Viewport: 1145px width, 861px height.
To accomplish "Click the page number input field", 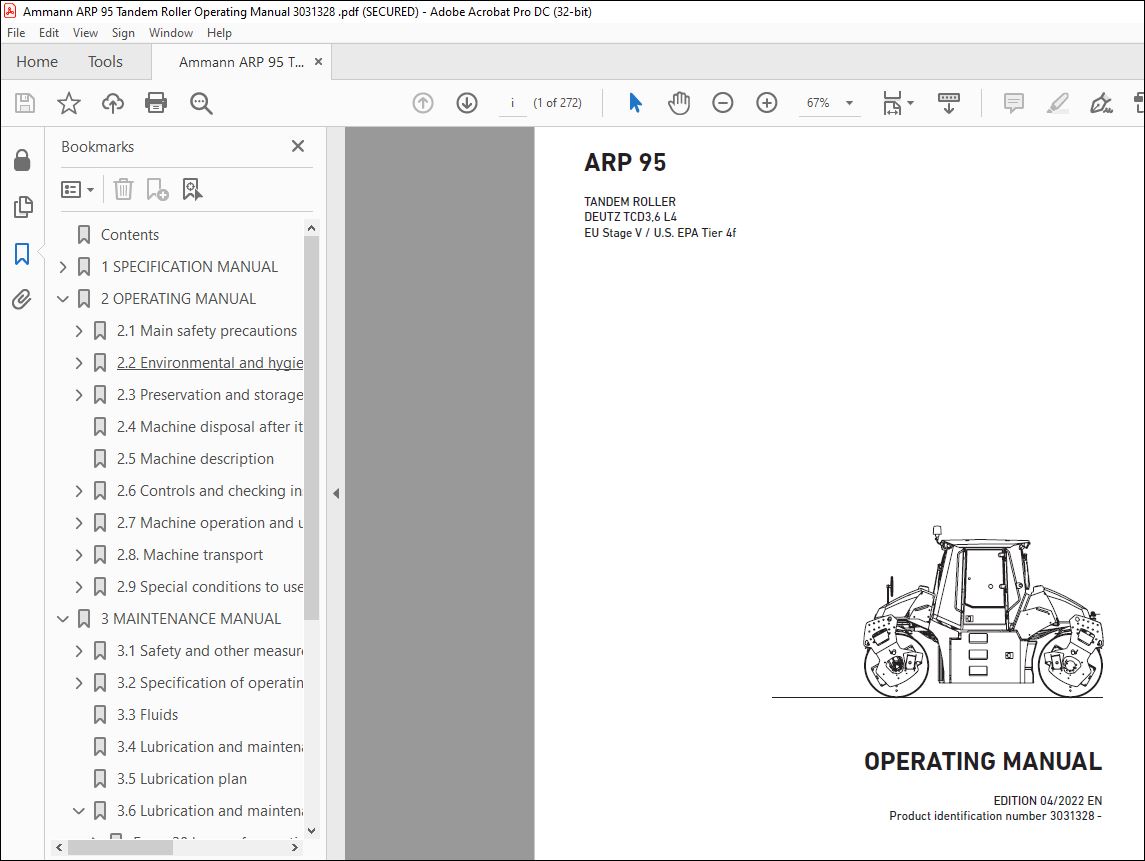I will 513,103.
